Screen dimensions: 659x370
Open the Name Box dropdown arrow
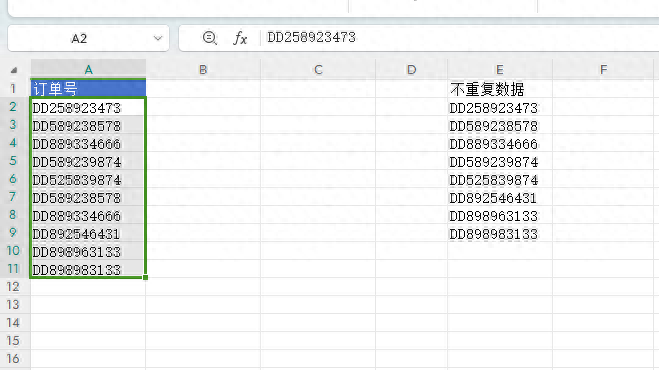coord(158,38)
